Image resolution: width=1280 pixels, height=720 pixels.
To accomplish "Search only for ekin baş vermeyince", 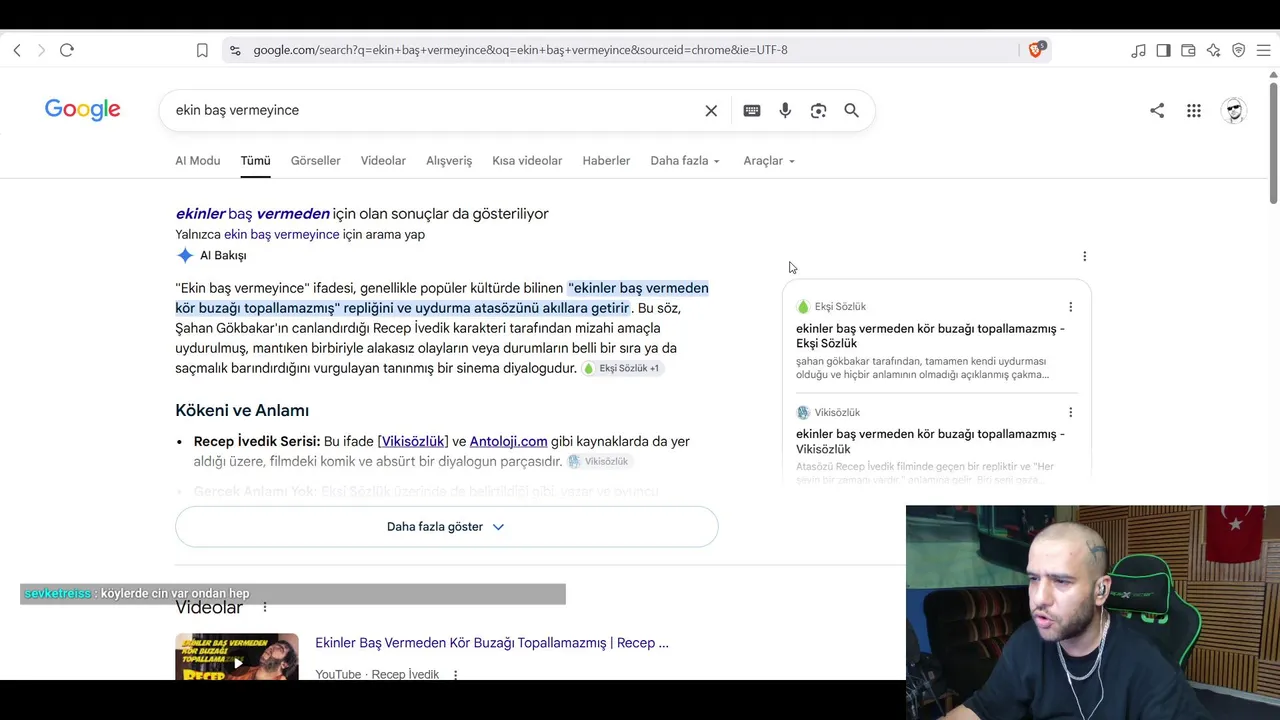I will point(282,235).
